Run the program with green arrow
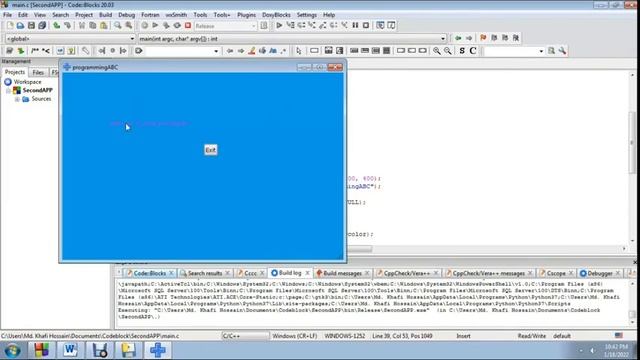The width and height of the screenshot is (640, 360). tap(155, 26)
